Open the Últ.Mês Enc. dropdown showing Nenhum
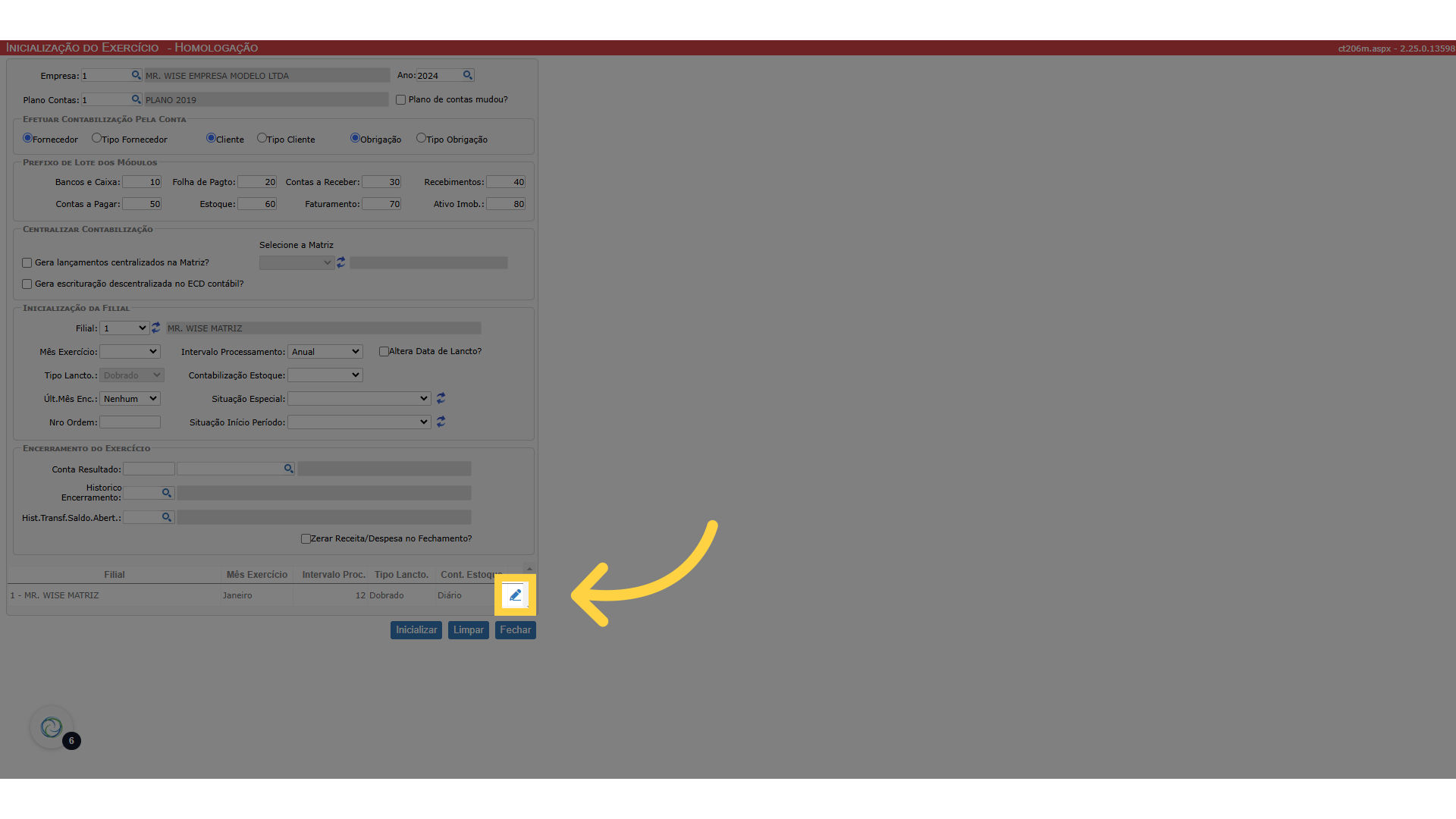1456x819 pixels. point(130,399)
